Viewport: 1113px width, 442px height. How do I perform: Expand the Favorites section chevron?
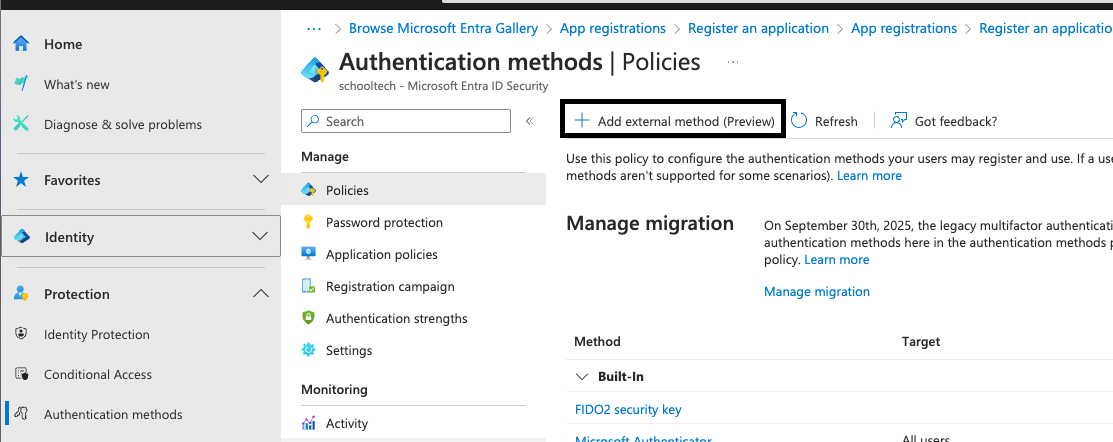(261, 179)
